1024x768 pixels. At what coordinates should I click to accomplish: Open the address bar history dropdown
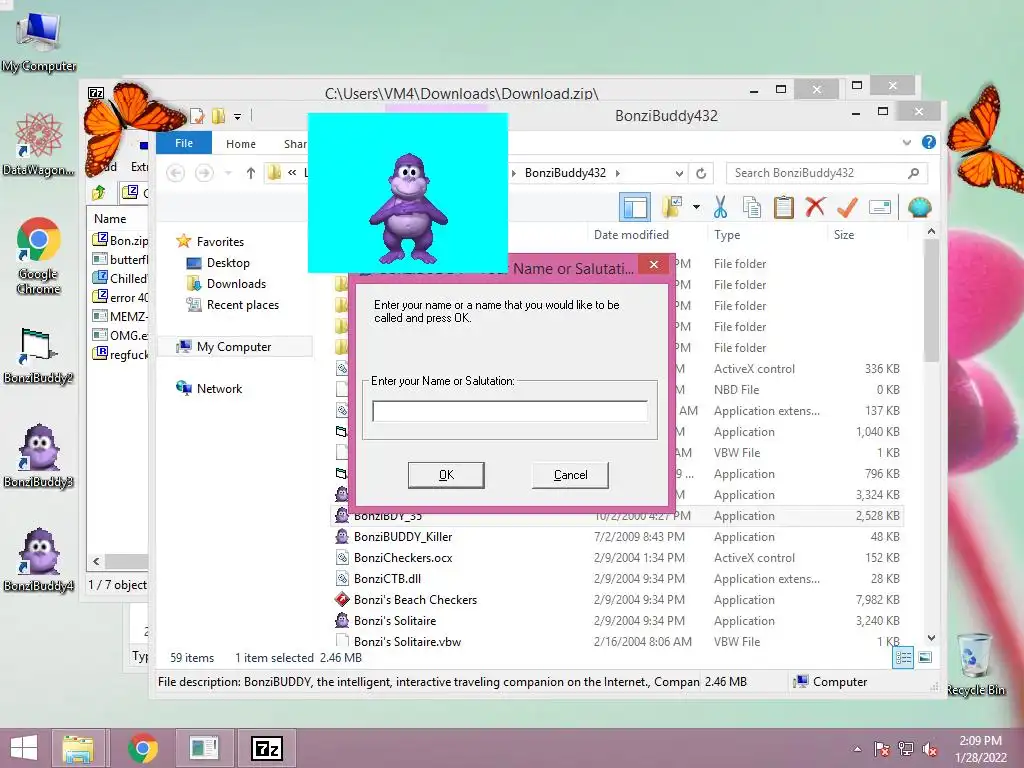[x=679, y=173]
